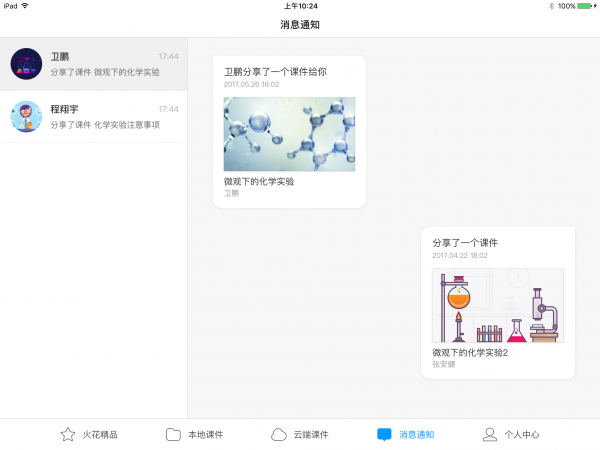Open the 个人中心 tab label
Image resolution: width=600 pixels, height=450 pixels.
point(522,435)
